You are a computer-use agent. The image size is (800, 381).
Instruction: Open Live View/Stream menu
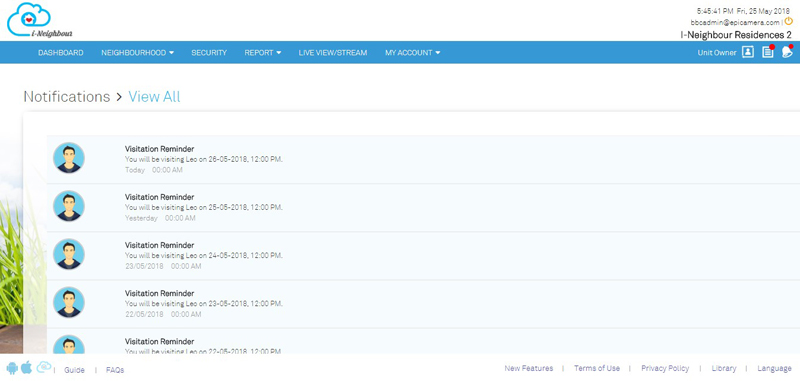333,53
